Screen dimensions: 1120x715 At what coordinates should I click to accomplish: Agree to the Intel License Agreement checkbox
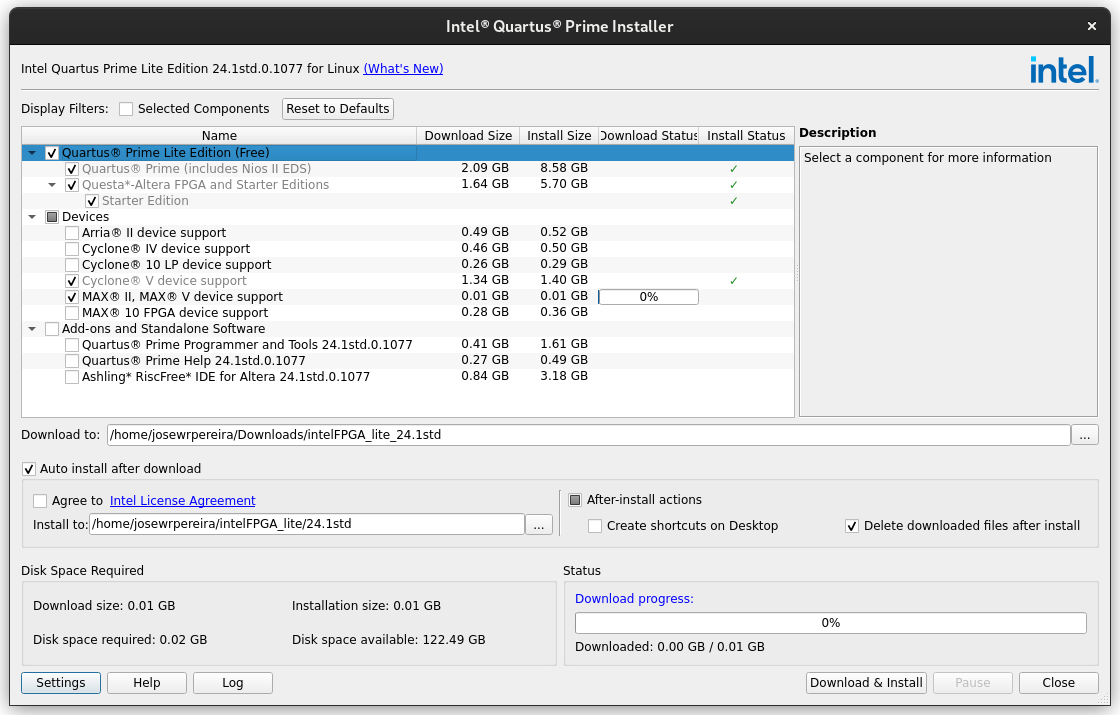pos(40,501)
